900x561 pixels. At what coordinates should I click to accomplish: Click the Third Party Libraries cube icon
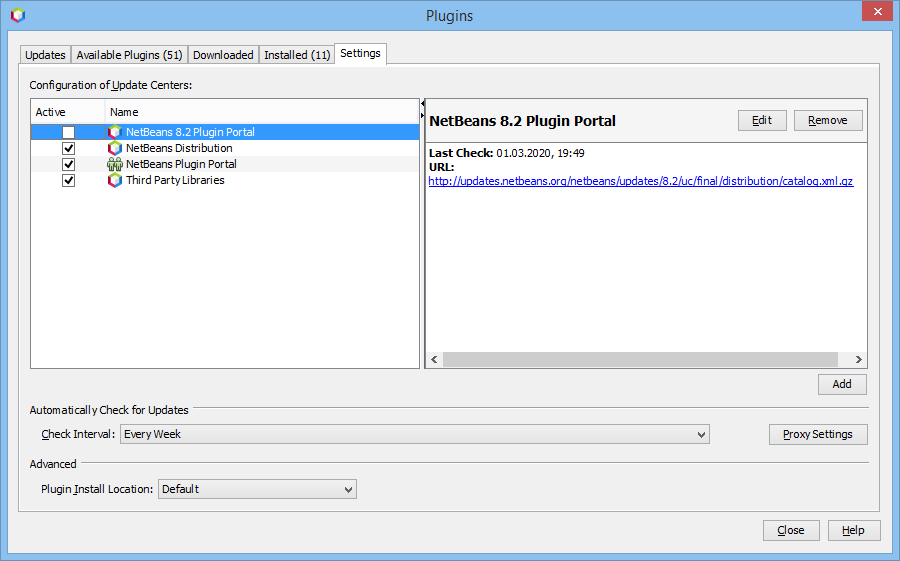pyautogui.click(x=115, y=180)
